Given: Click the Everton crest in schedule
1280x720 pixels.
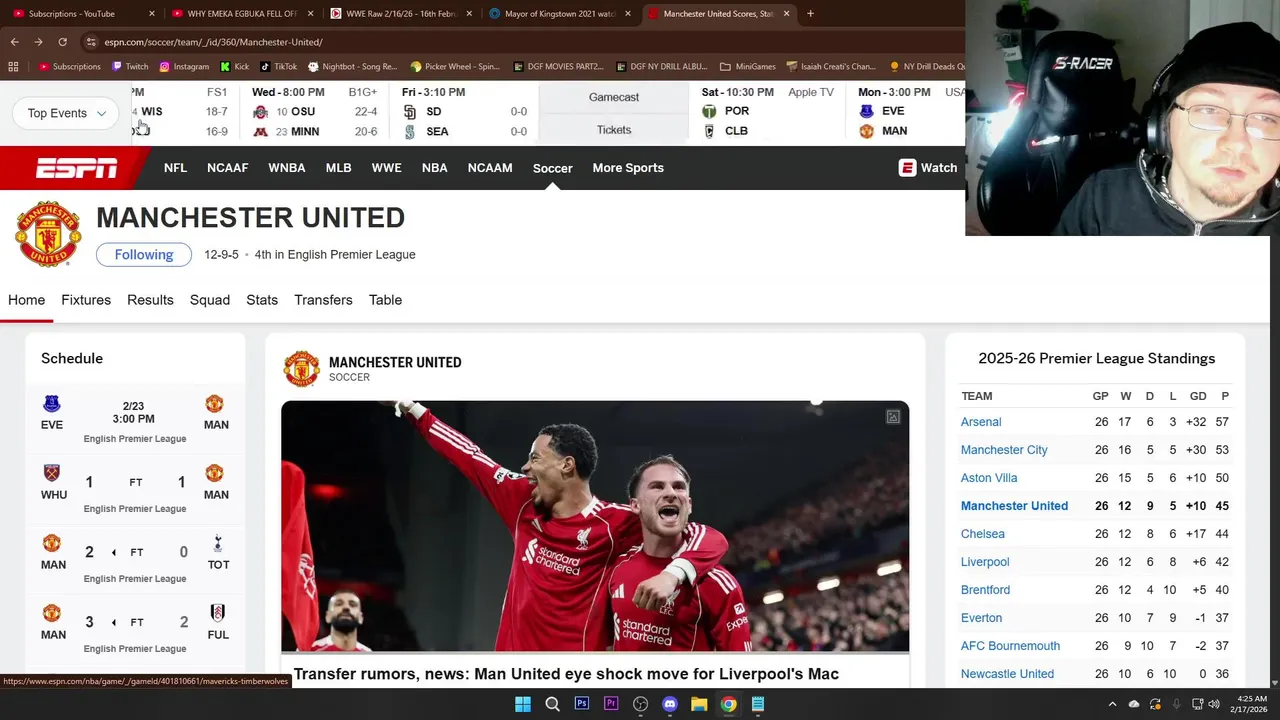Looking at the screenshot, I should click(52, 404).
